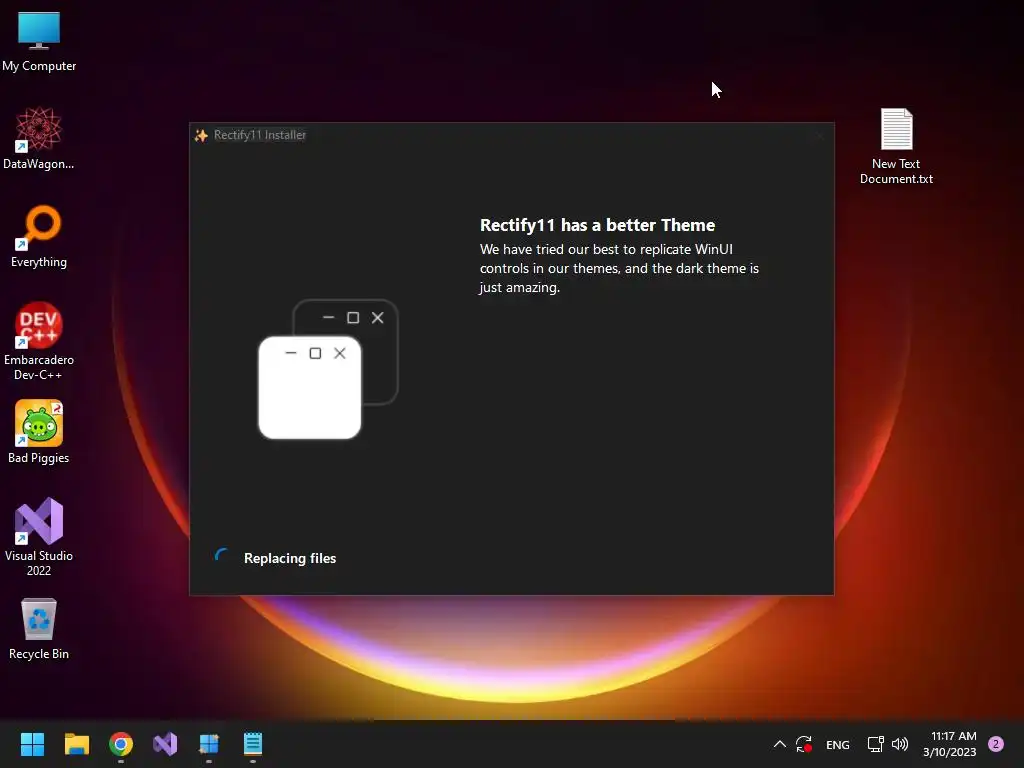Click the 'Rectify11 has a better Theme' heading
This screenshot has width=1024, height=768.
click(598, 225)
